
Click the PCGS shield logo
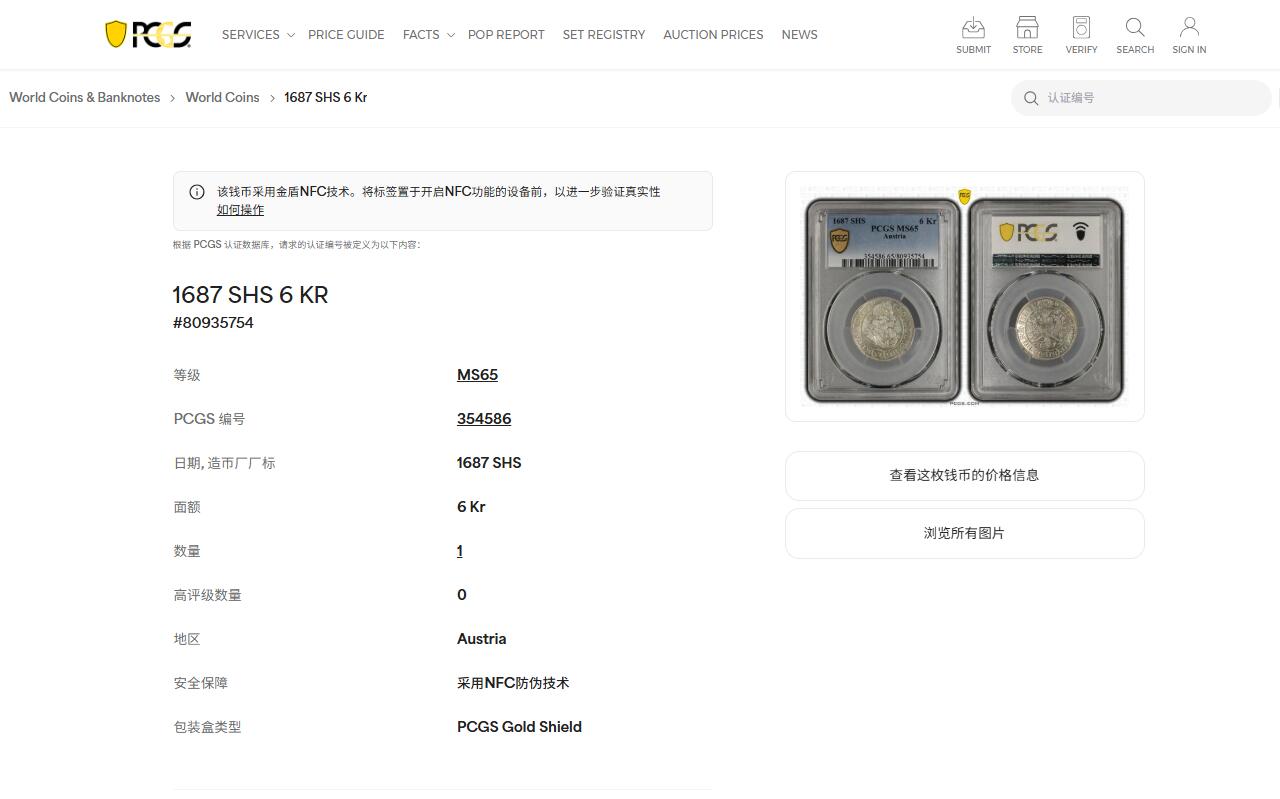(x=148, y=33)
